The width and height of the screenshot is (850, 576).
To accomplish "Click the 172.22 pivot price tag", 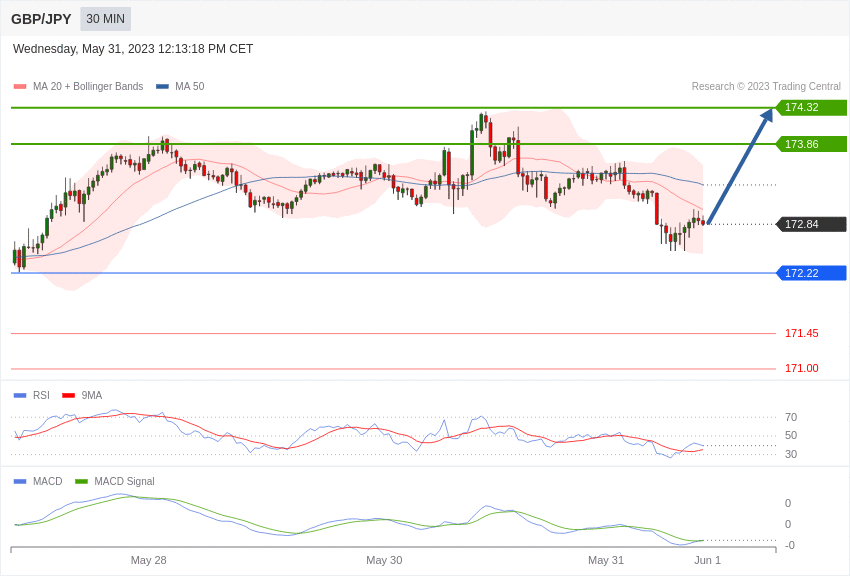I will click(x=811, y=273).
